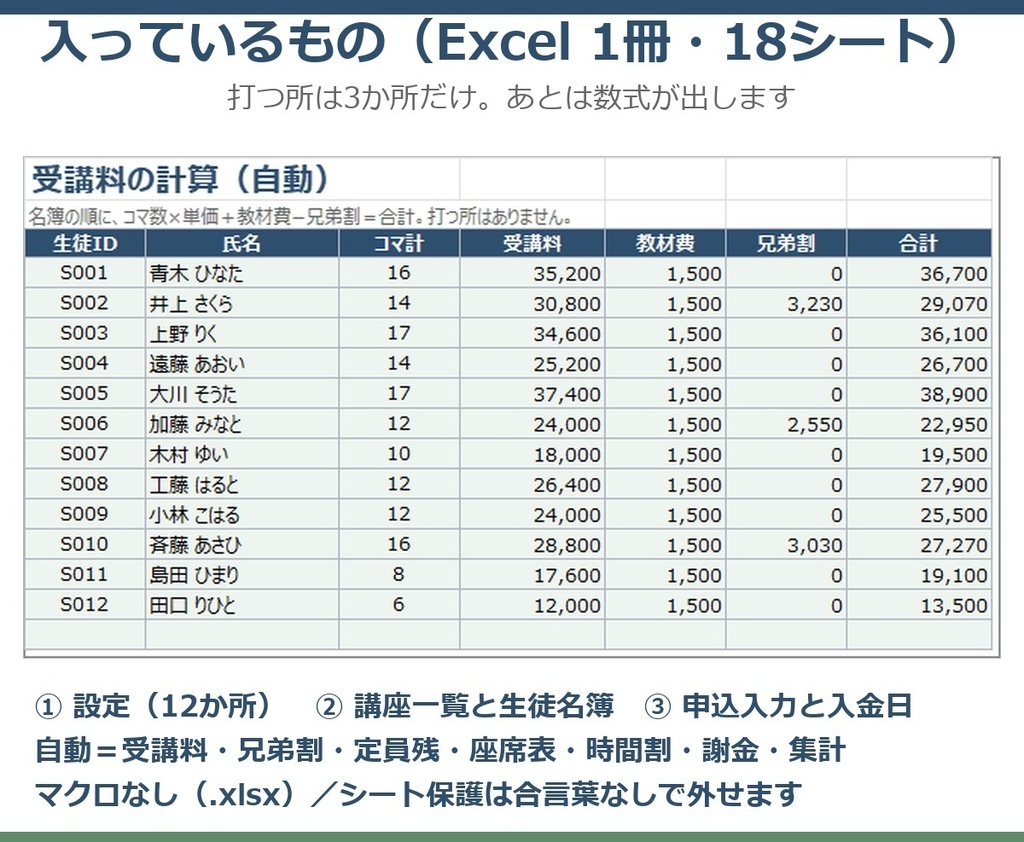This screenshot has width=1024, height=842.
Task: Click the name 井上 さくら
Action: (191, 303)
